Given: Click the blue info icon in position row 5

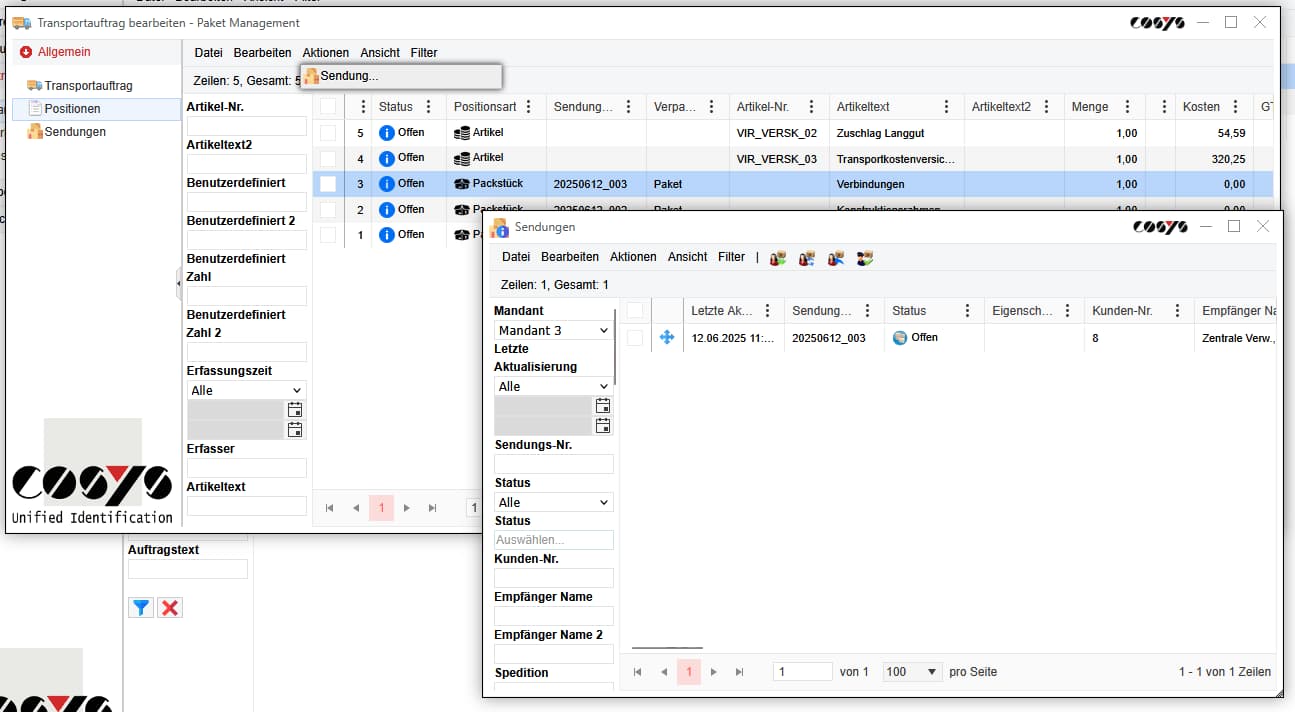Looking at the screenshot, I should coord(387,133).
